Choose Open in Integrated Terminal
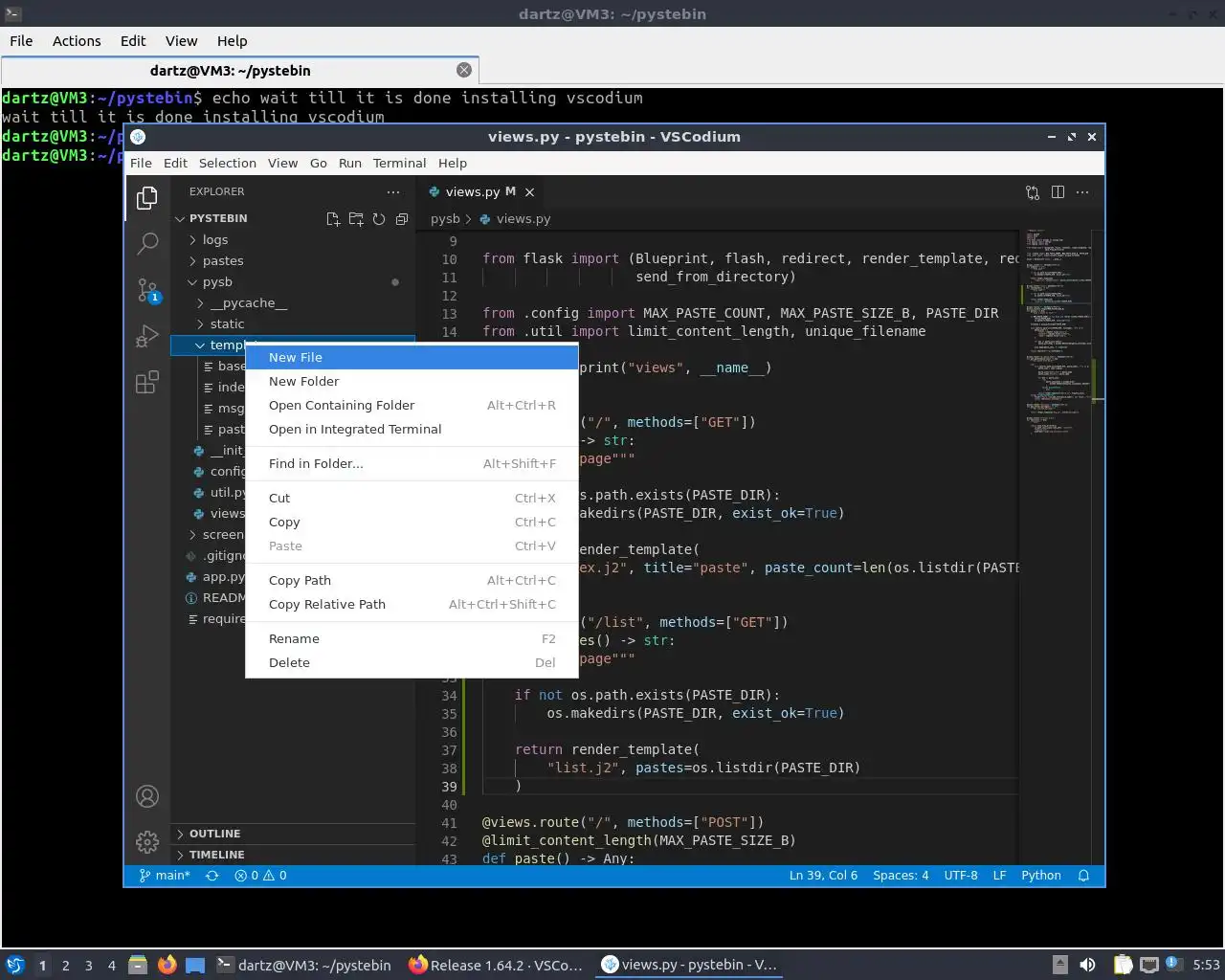 pyautogui.click(x=412, y=429)
